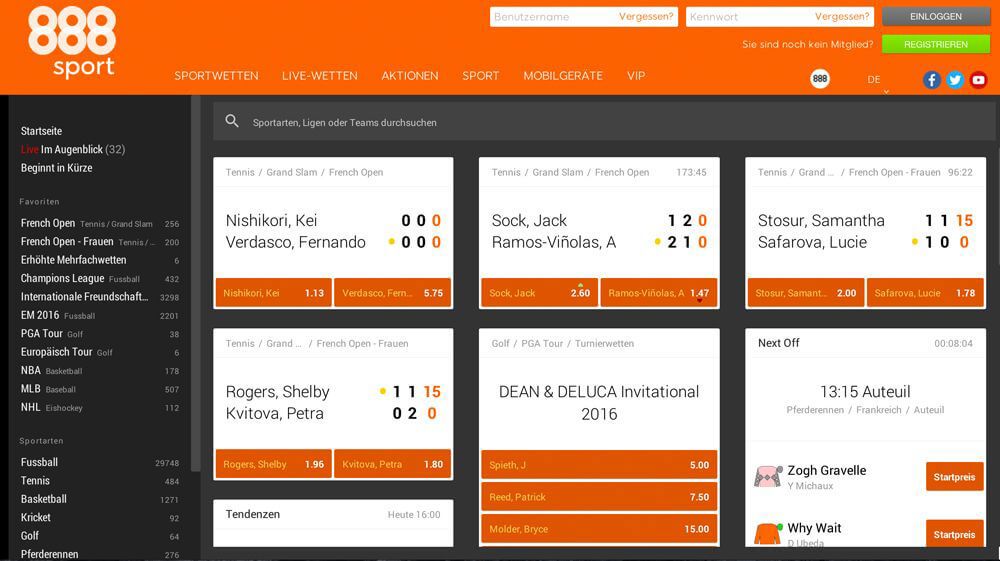Image resolution: width=1000 pixels, height=561 pixels.
Task: Focus the sports search field
Action: (x=604, y=122)
